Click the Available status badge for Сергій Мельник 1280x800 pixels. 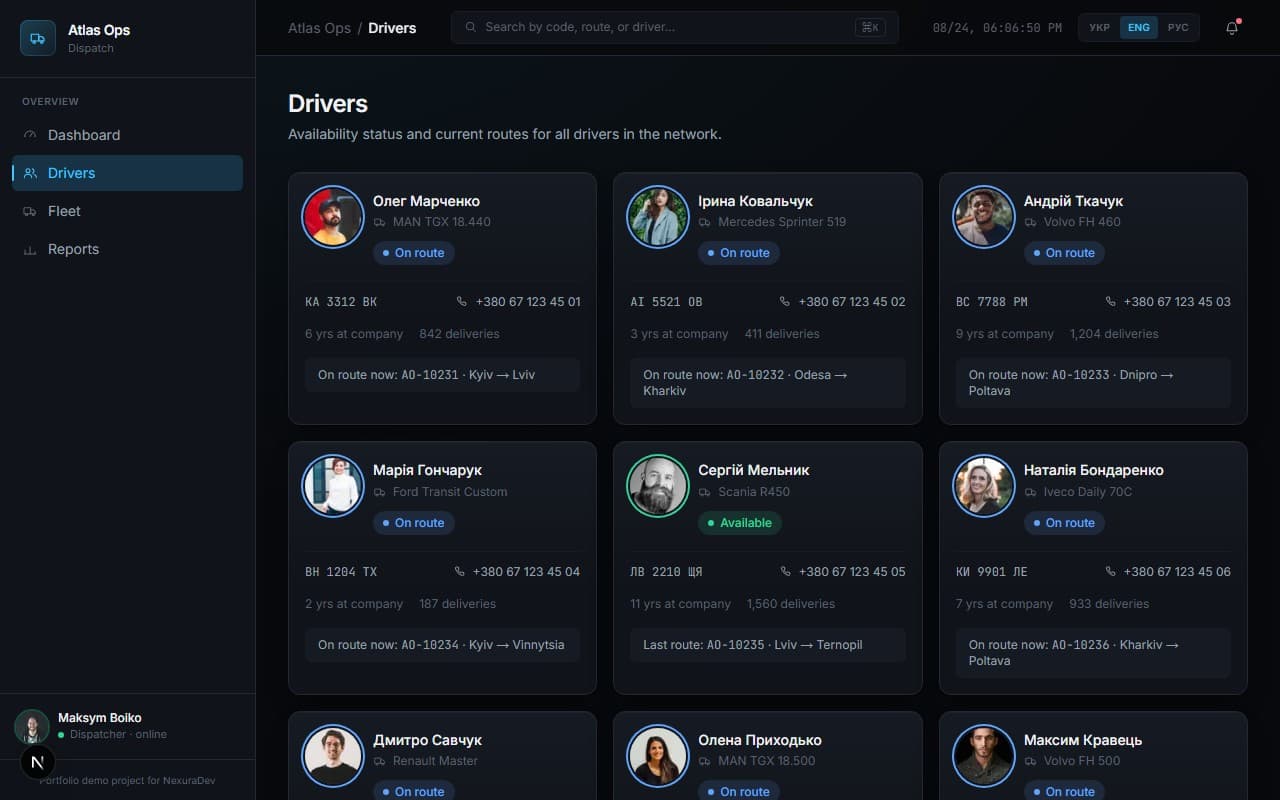point(740,523)
